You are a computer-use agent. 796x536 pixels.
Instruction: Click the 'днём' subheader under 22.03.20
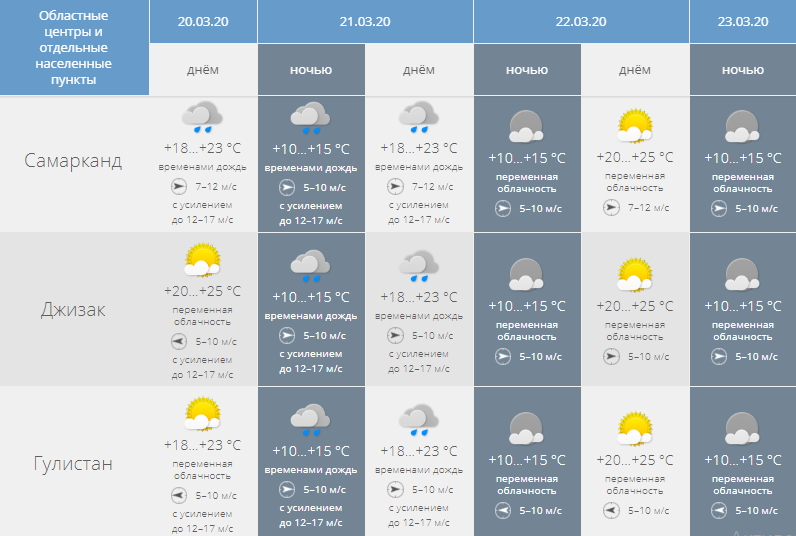point(635,70)
